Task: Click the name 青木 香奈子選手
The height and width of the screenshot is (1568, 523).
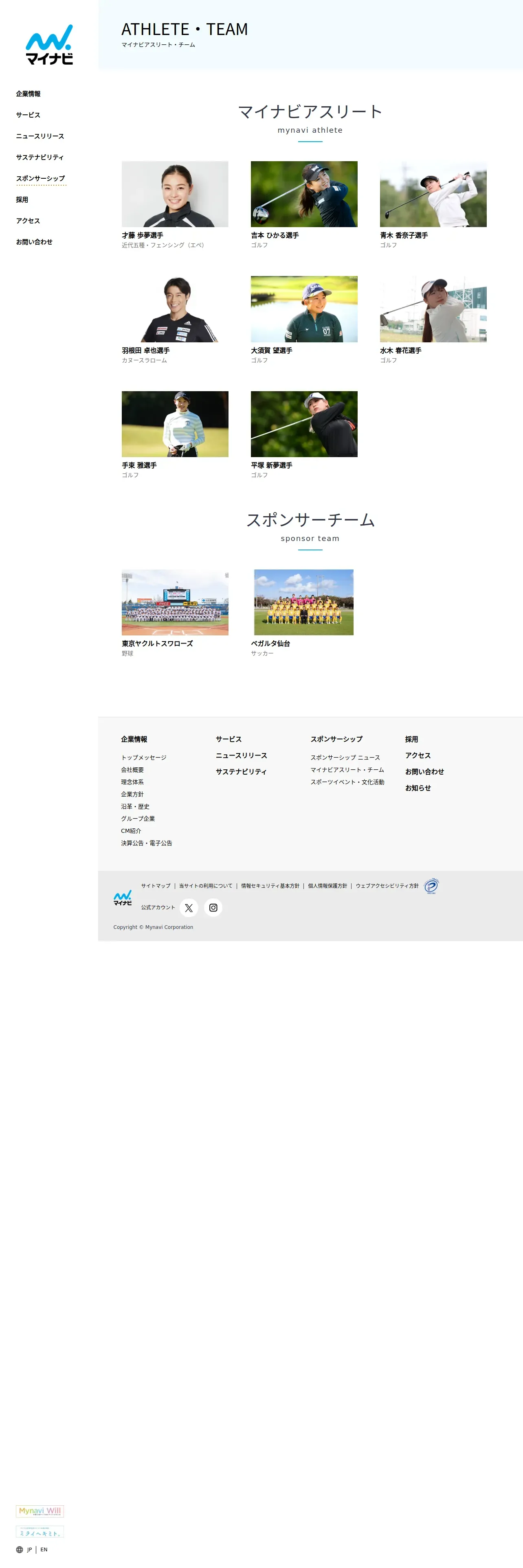Action: [x=404, y=236]
